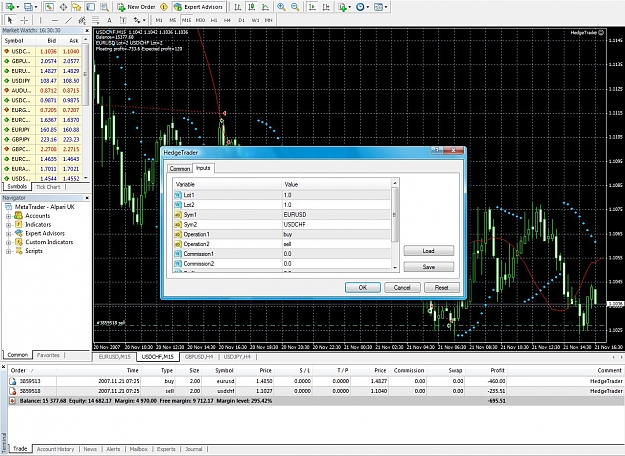
Task: Click OK in HedgeTrader dialog
Action: 363,287
